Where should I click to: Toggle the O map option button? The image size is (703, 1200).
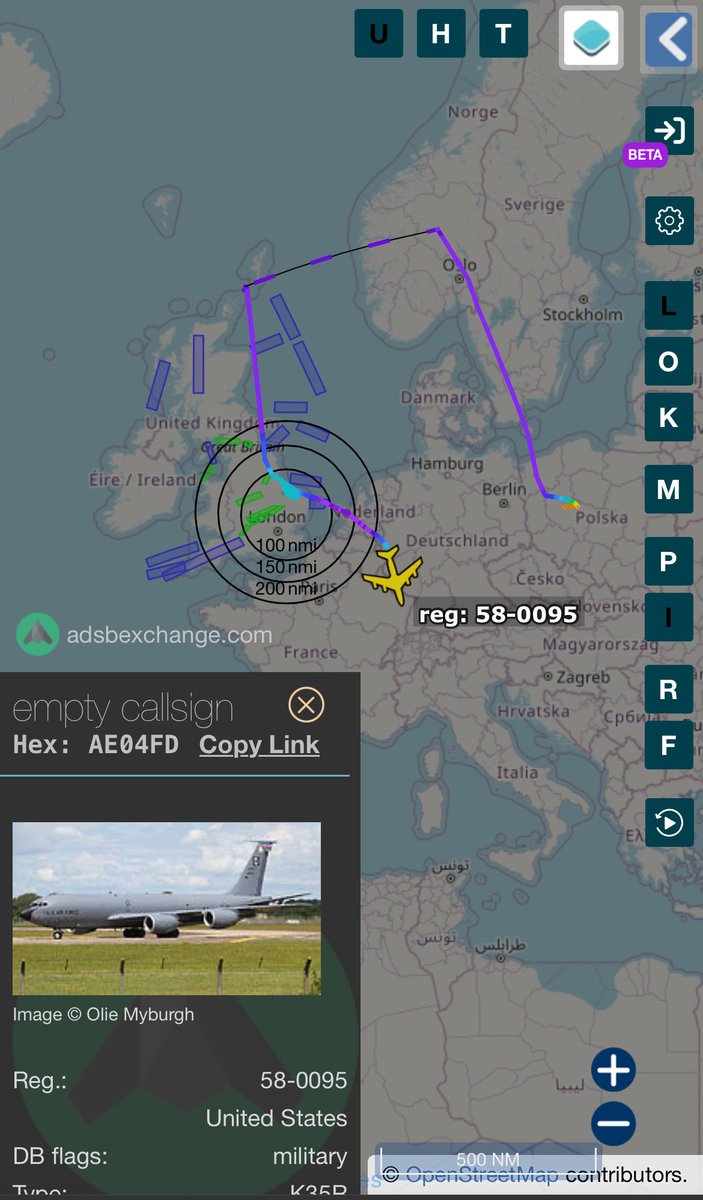[x=669, y=361]
